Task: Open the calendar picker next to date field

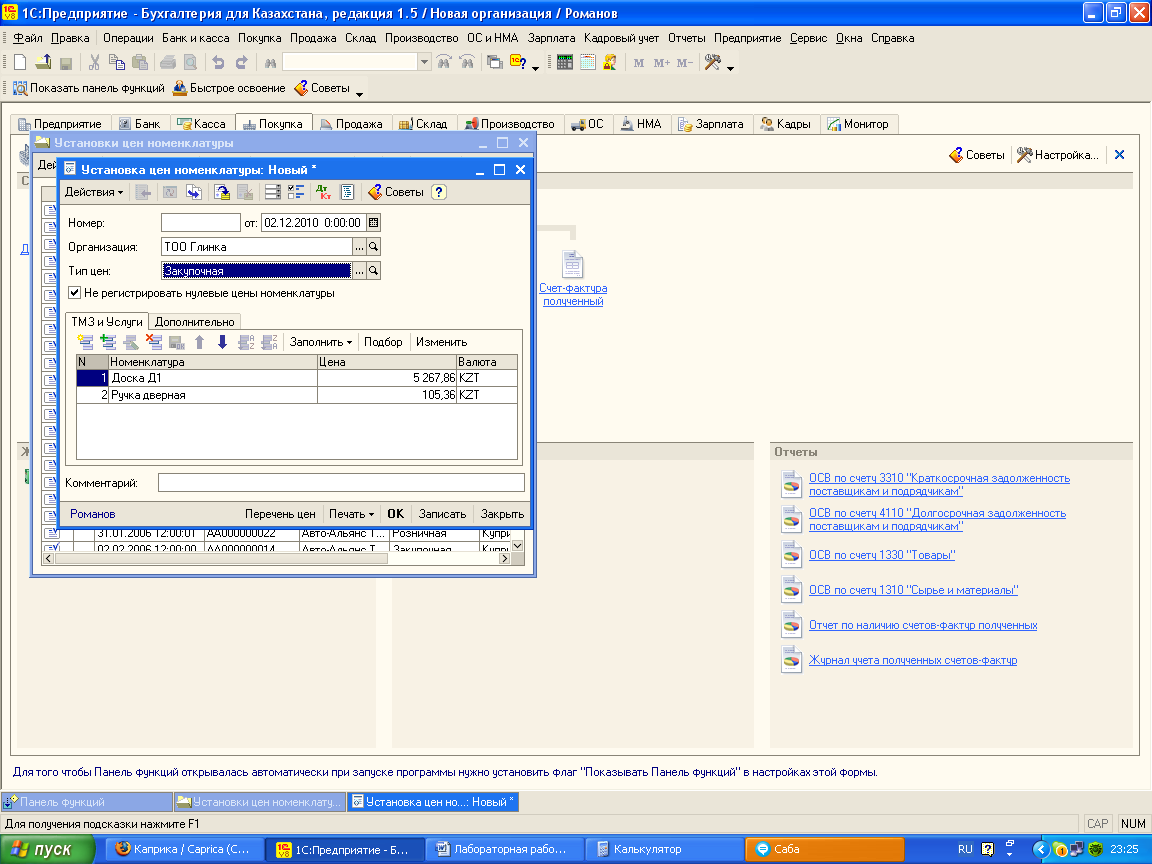Action: click(x=373, y=223)
